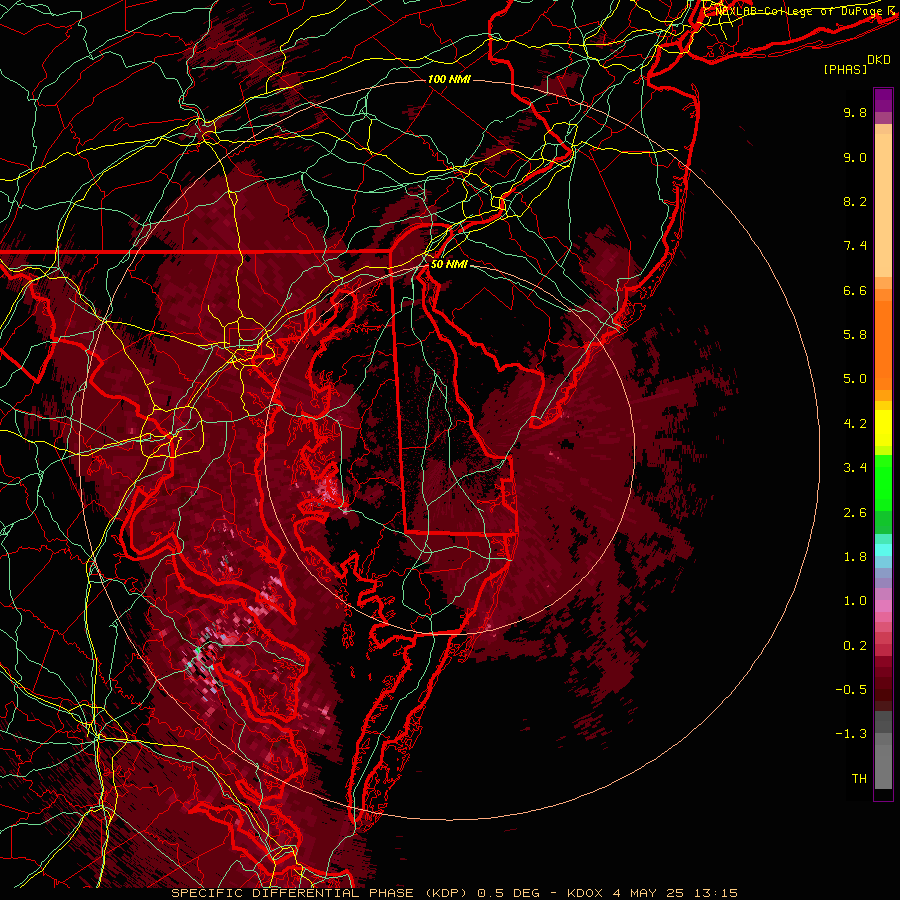900x900 pixels.
Task: Click the 4.2 legend value
Action: [x=855, y=424]
